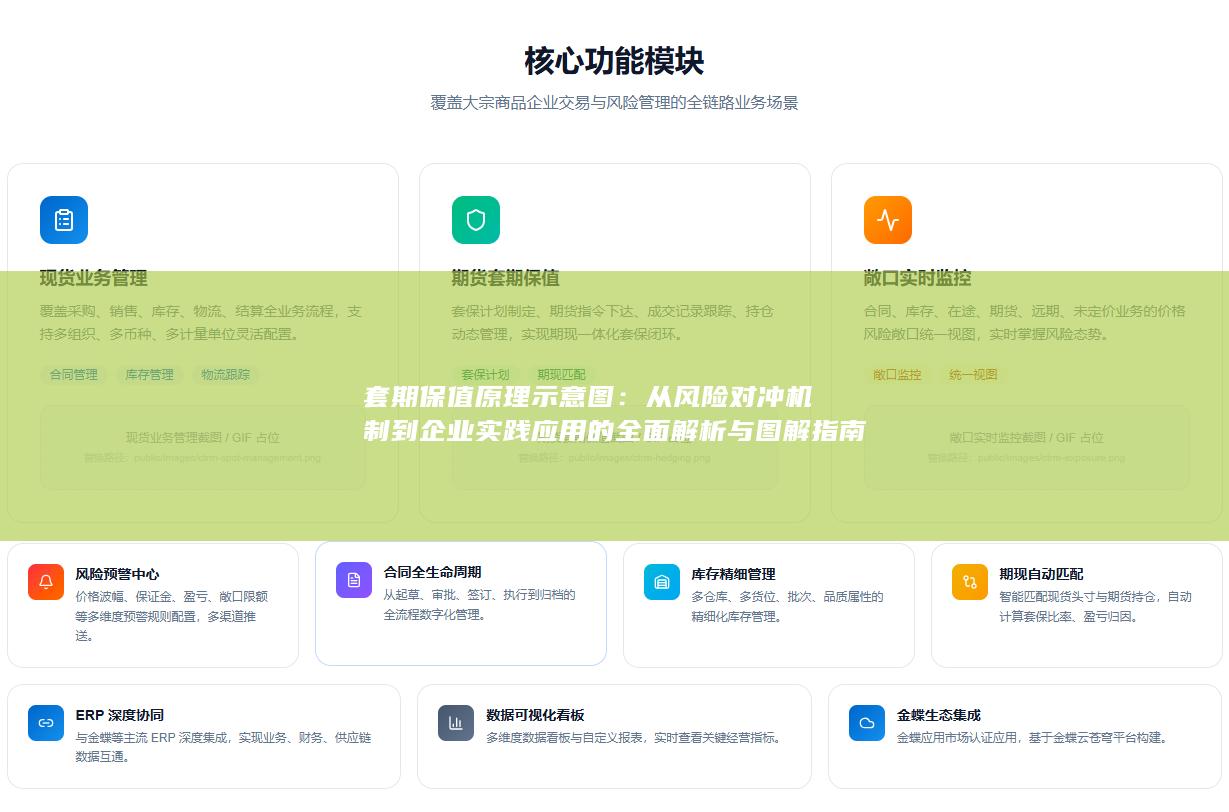
Task: Click the description starting 覆盖采购、销售、库存
Action: (201, 323)
